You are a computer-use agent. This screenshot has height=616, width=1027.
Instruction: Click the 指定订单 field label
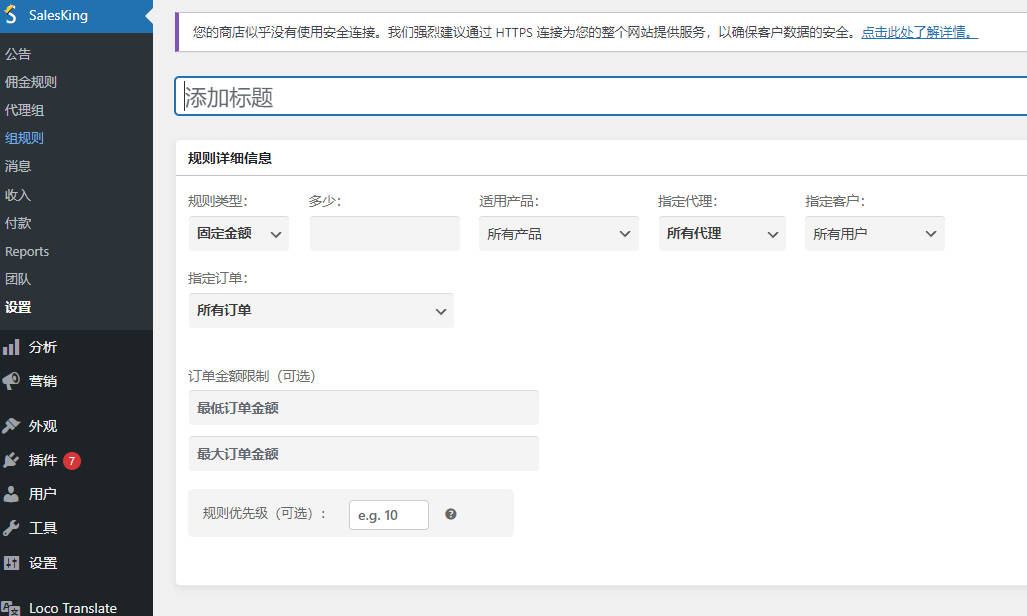[x=218, y=279]
